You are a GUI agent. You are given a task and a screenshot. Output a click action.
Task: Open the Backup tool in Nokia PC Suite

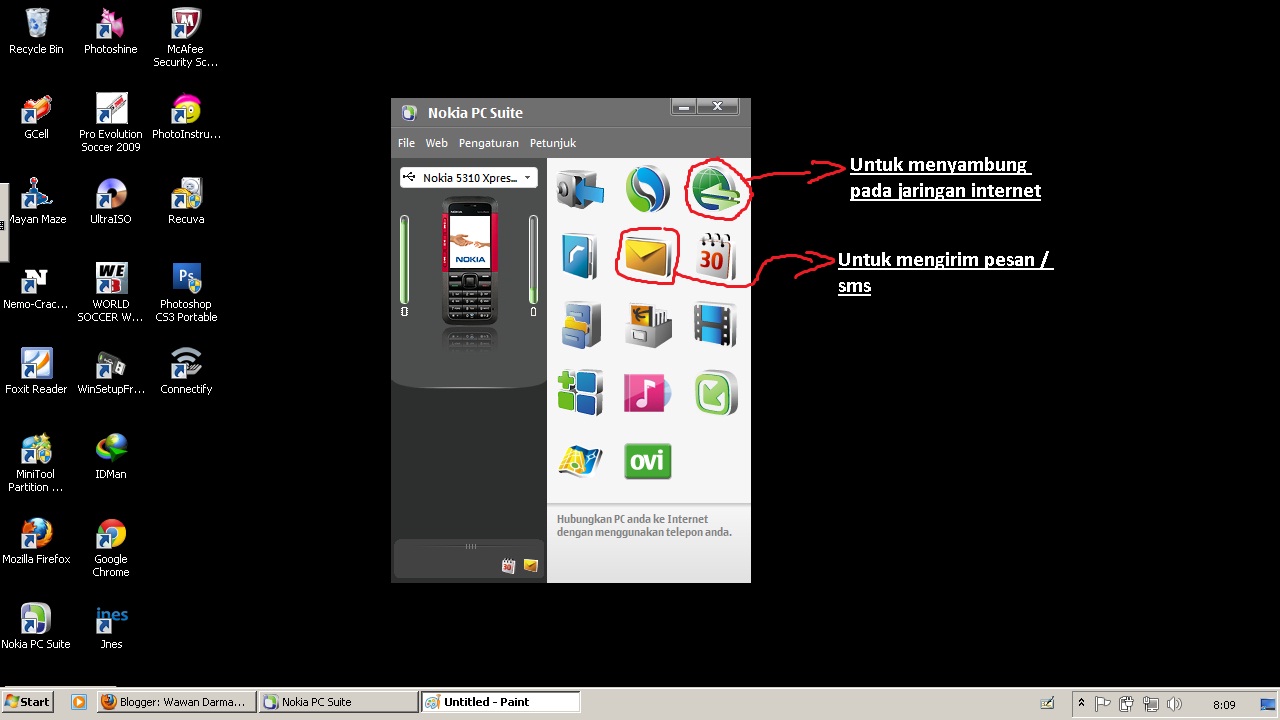pos(580,187)
